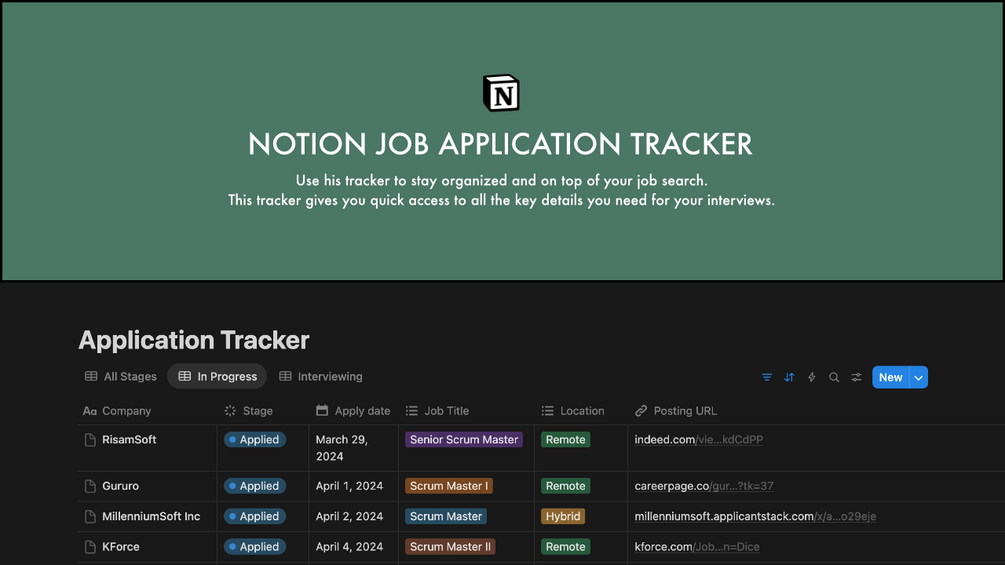Open the filter icon in database toolbar
The image size is (1005, 565).
coord(767,377)
